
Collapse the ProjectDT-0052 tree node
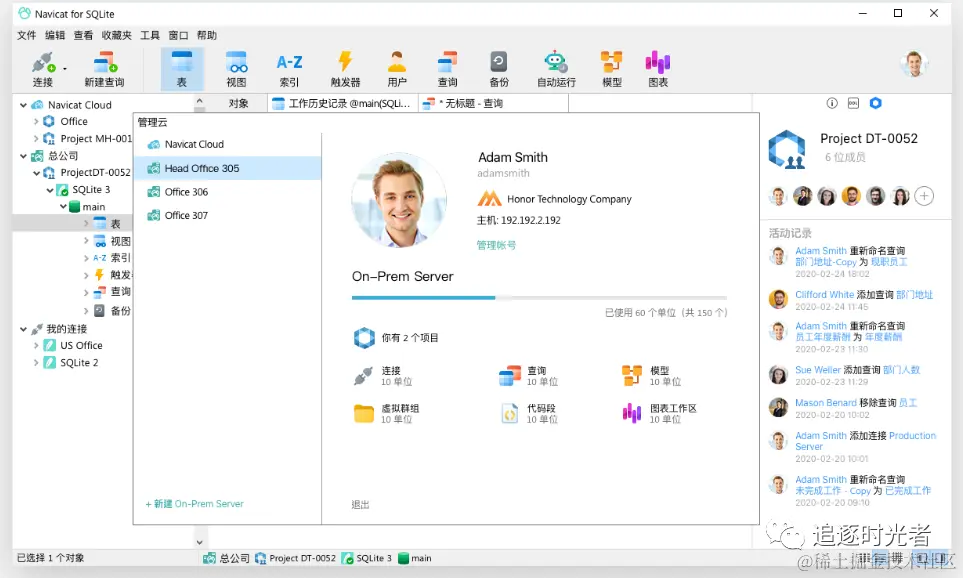click(x=36, y=173)
